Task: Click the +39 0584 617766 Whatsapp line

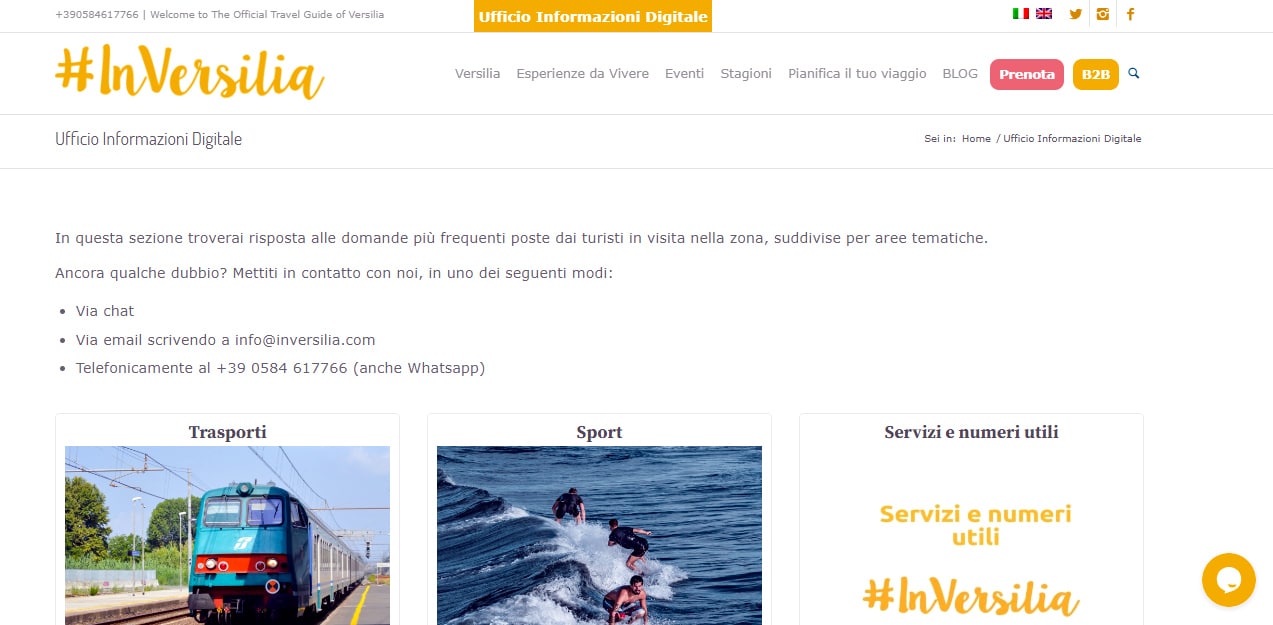Action: coord(281,368)
